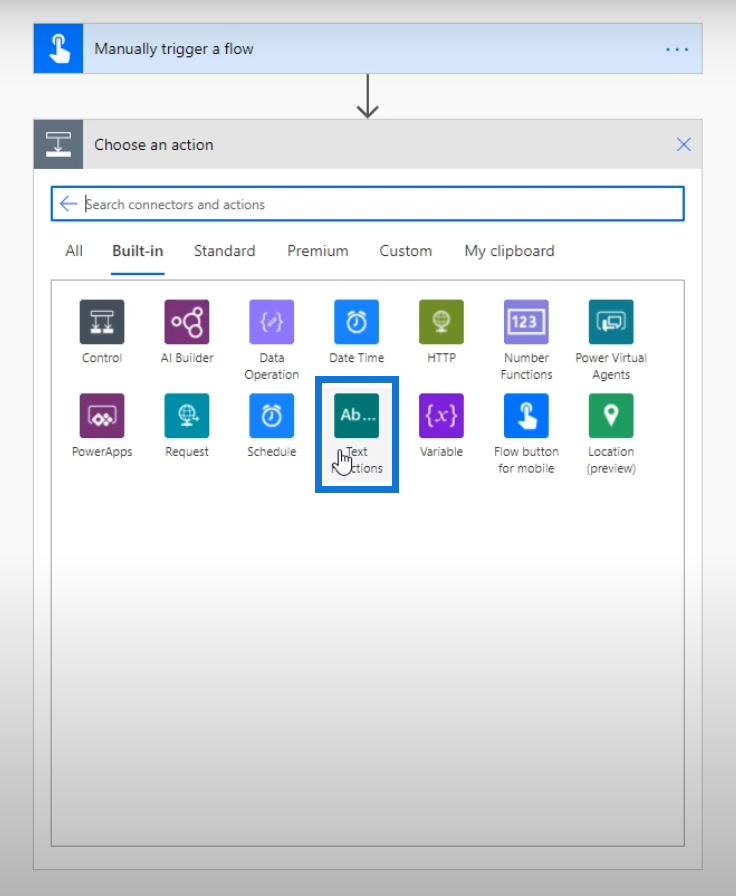
Task: Open the Data Operation connector
Action: click(x=271, y=322)
